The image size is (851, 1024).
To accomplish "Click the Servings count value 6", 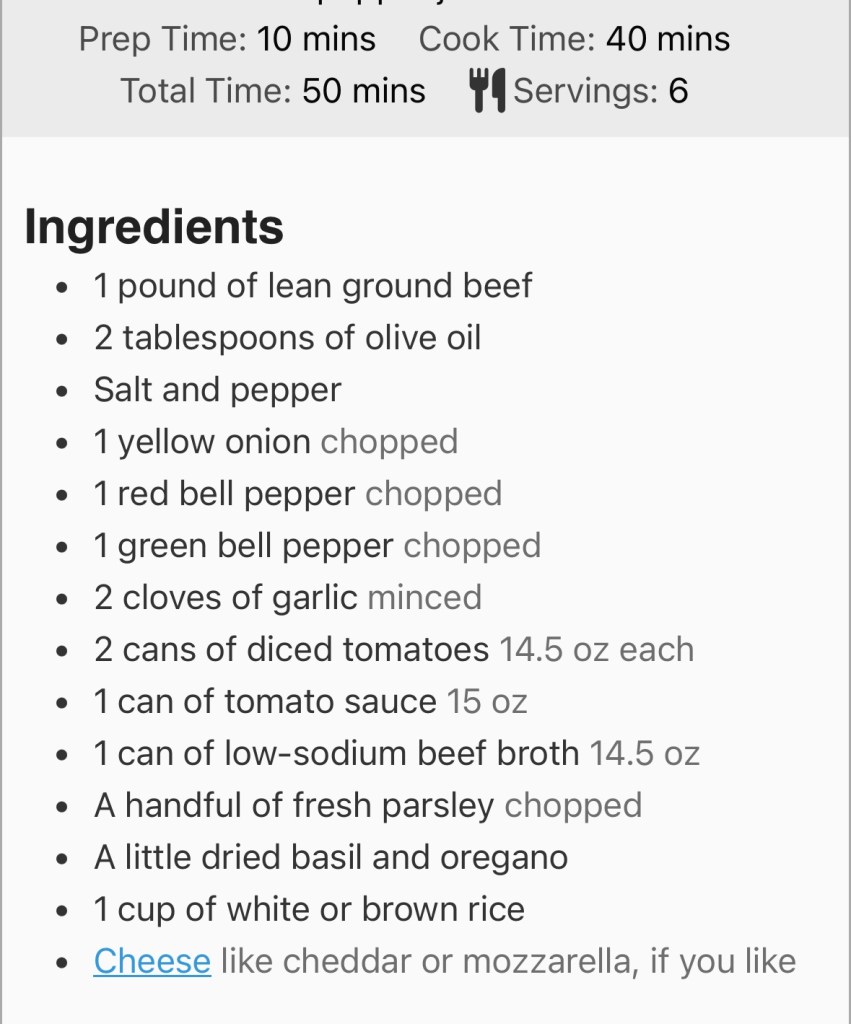I will point(678,91).
